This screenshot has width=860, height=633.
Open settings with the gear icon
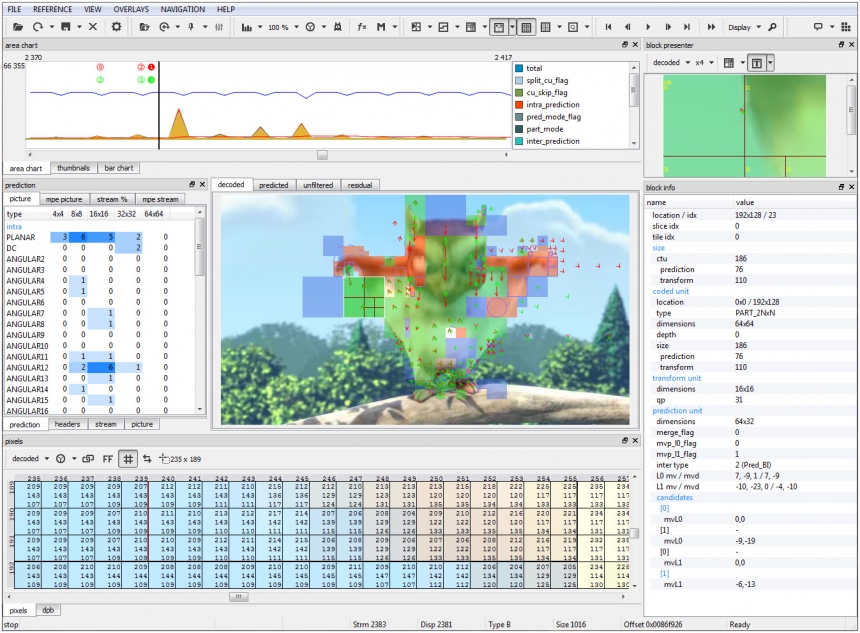click(116, 27)
